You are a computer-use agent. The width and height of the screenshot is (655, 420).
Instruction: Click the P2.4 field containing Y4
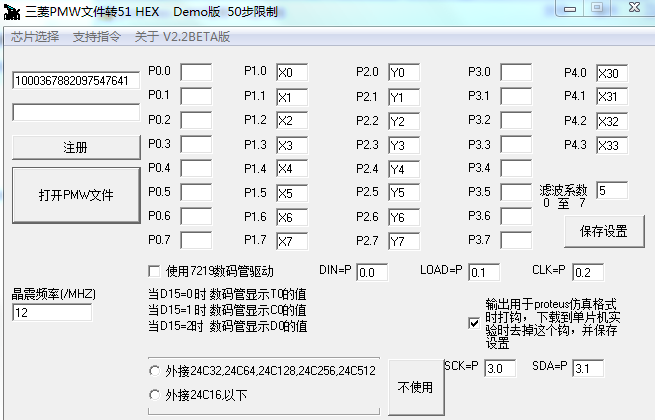pos(404,169)
